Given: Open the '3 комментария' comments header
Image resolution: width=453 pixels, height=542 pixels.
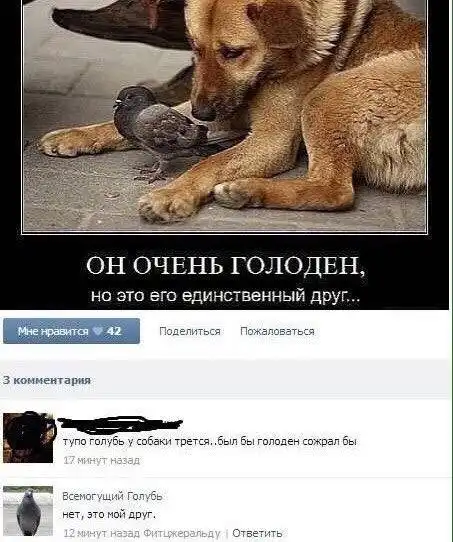Looking at the screenshot, I should (x=47, y=380).
